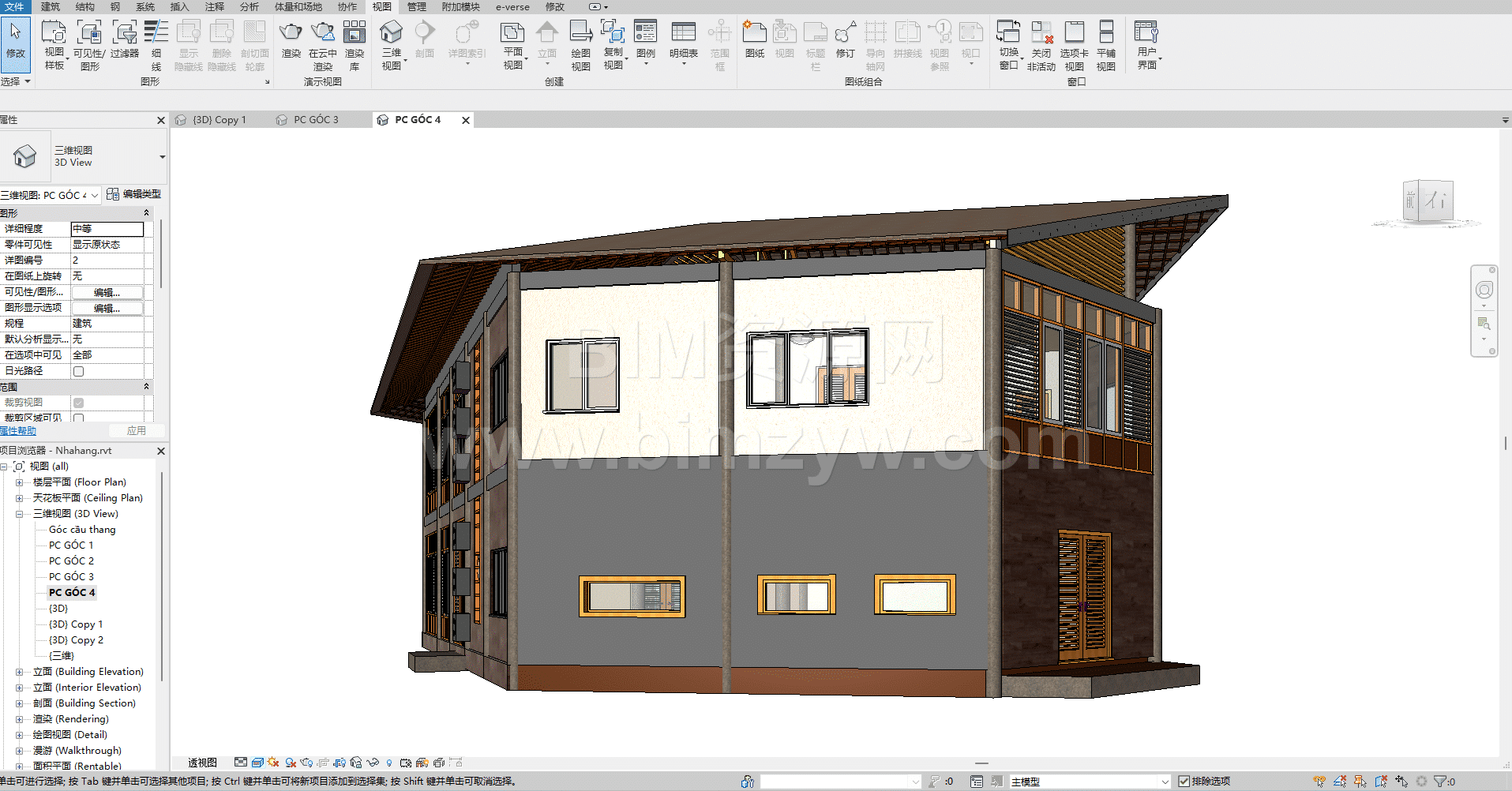Switch to the 建筑 Architecture ribbon tab
Viewport: 1512px width, 791px height.
tap(50, 7)
